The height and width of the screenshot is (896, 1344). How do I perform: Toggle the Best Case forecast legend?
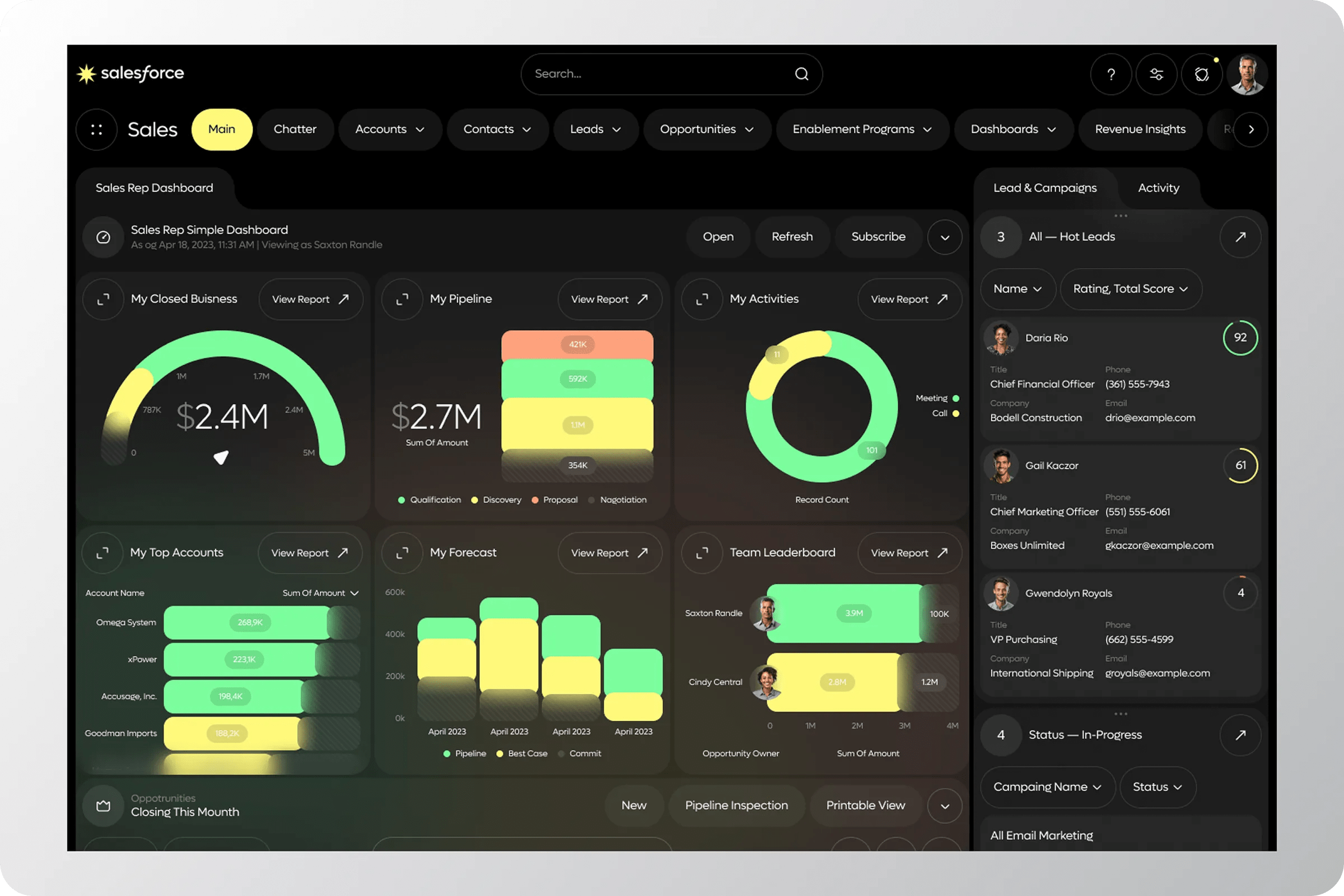coord(522,754)
